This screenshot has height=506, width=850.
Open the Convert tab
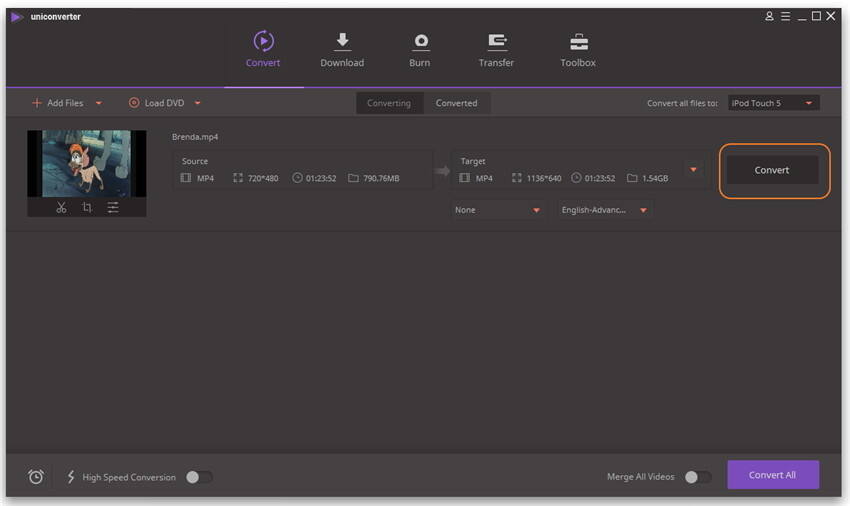[263, 49]
